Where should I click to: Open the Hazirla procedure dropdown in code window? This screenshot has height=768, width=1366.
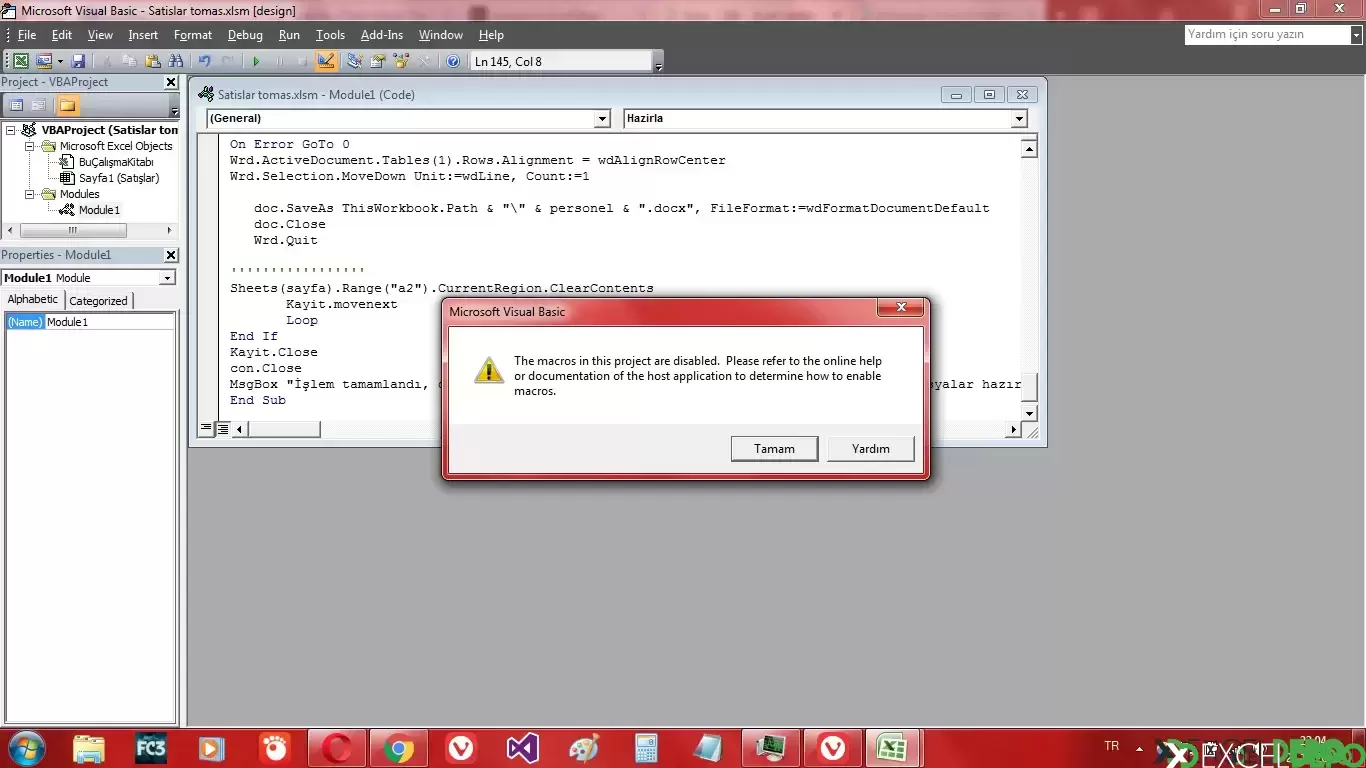1019,119
